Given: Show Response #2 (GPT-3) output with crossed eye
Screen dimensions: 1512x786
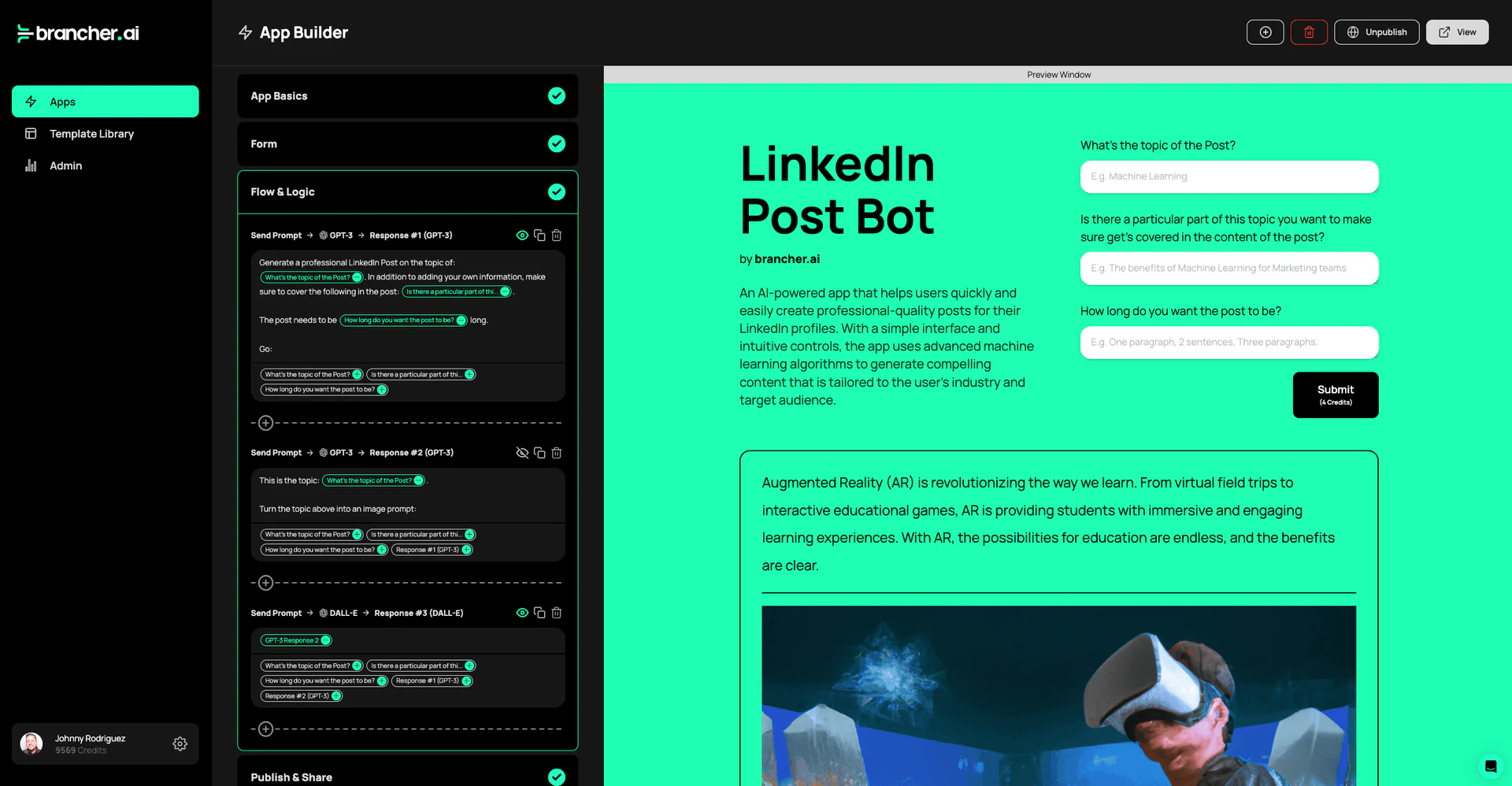Looking at the screenshot, I should 521,453.
